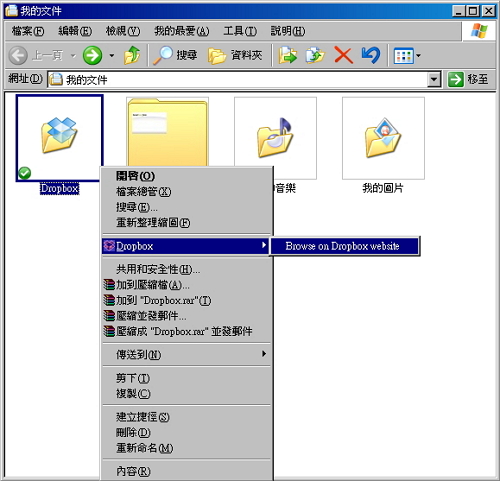The width and height of the screenshot is (500, 481).
Task: Open the address bar dropdown arrow
Action: pyautogui.click(x=434, y=79)
